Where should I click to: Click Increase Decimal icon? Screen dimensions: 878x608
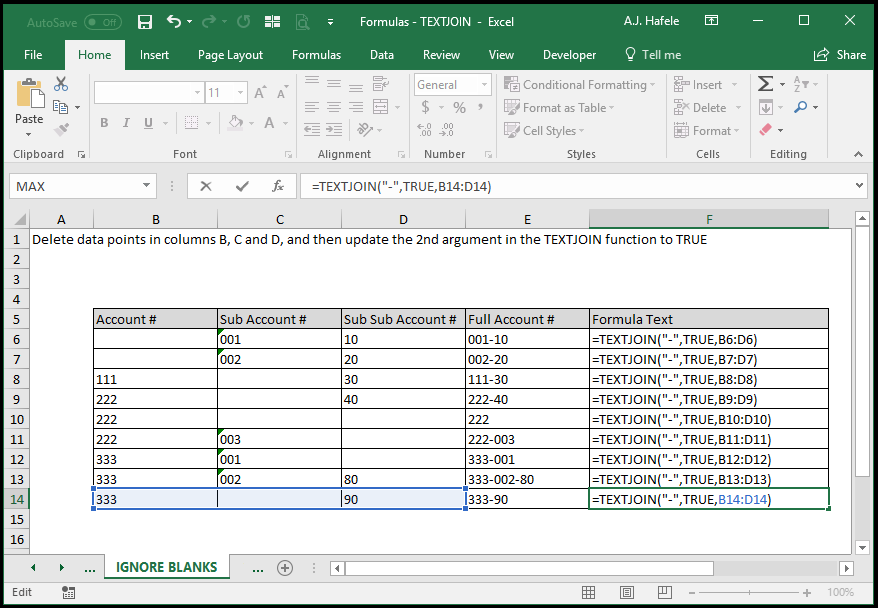click(424, 130)
